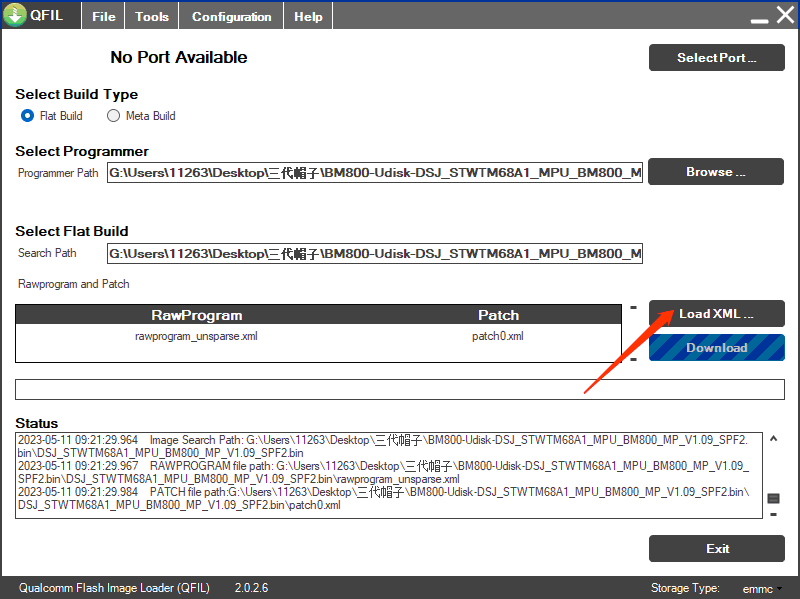
Task: Start flashing with the Download button
Action: point(716,348)
